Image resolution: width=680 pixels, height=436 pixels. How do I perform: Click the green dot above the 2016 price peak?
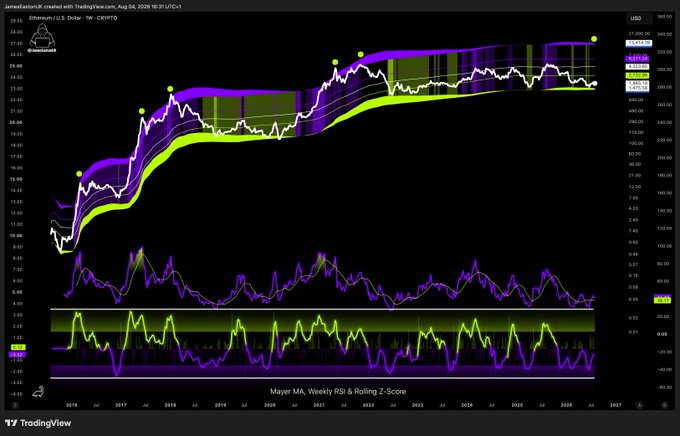(79, 174)
